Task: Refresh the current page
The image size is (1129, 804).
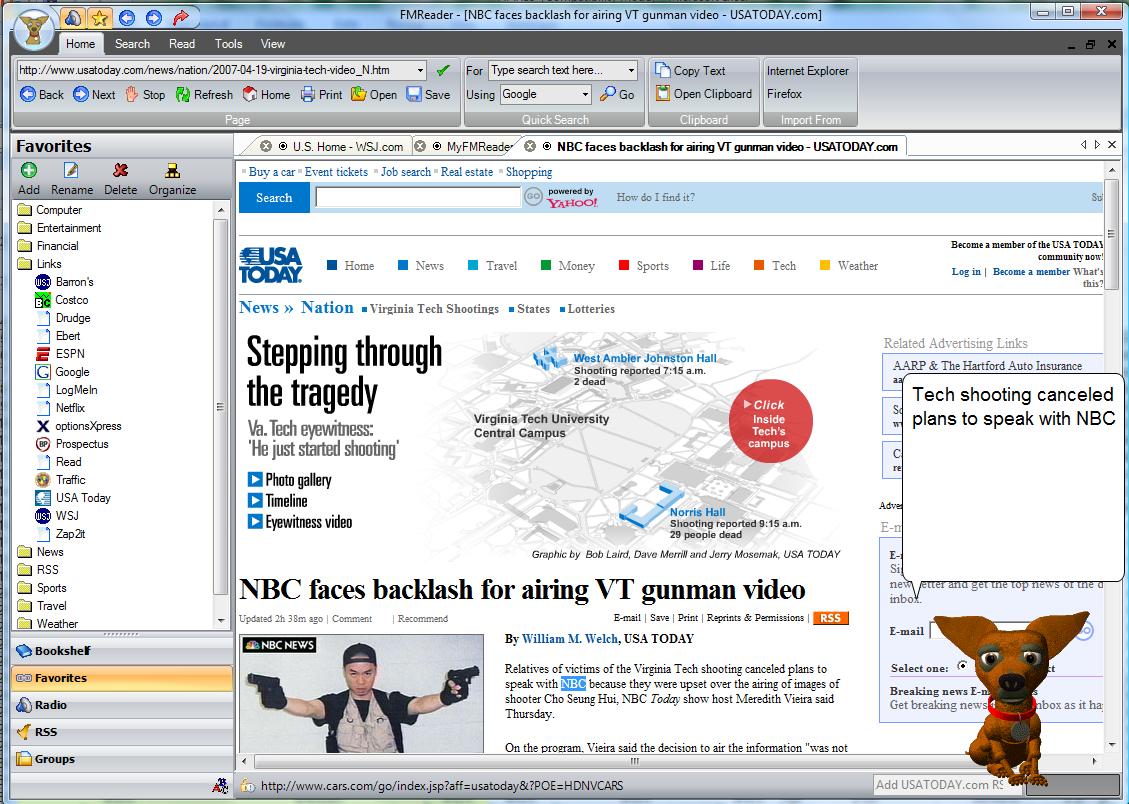Action: 204,94
